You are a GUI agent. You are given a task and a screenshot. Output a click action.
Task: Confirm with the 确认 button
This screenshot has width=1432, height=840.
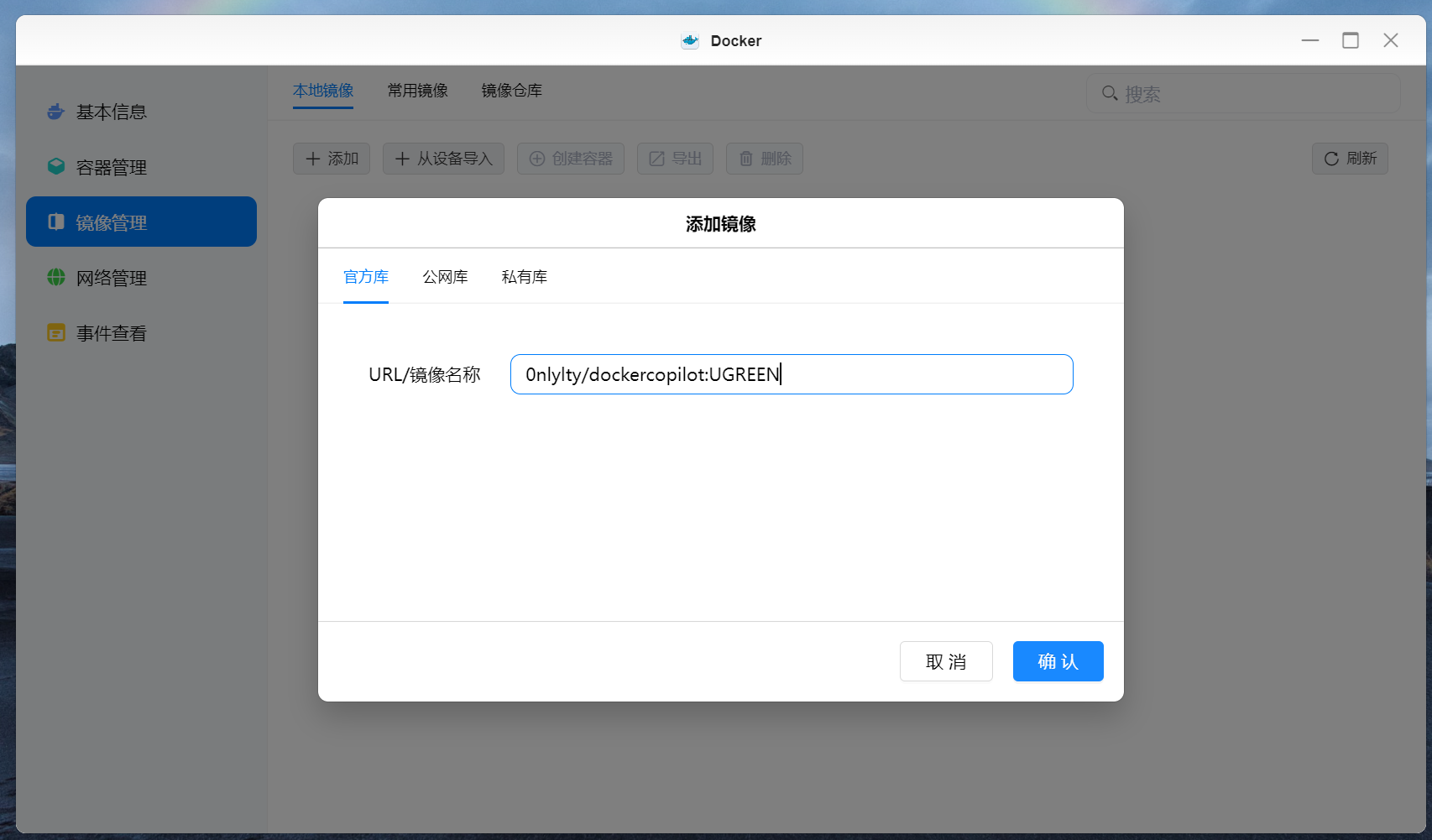click(x=1058, y=661)
